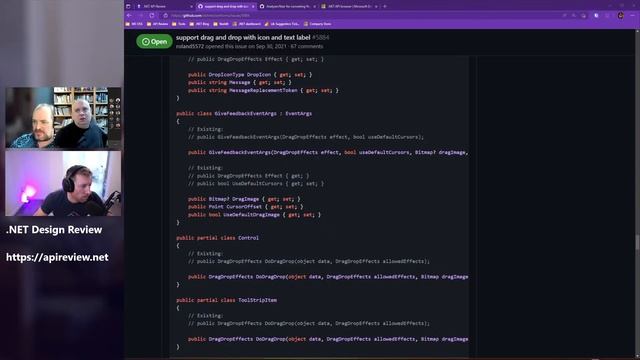Open the .NET API browser Microsoft tab
This screenshot has width=640, height=360.
pyautogui.click(x=348, y=6)
